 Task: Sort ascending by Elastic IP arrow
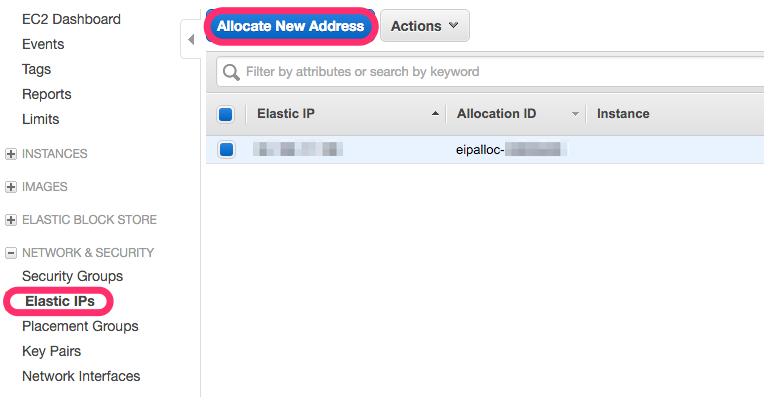click(435, 113)
